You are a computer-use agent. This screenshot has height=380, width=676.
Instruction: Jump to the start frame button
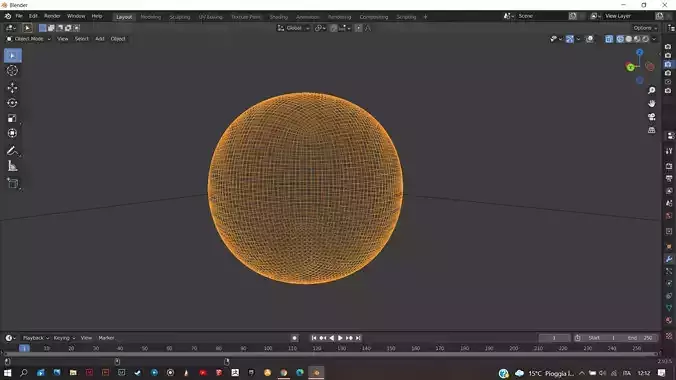pyautogui.click(x=314, y=338)
